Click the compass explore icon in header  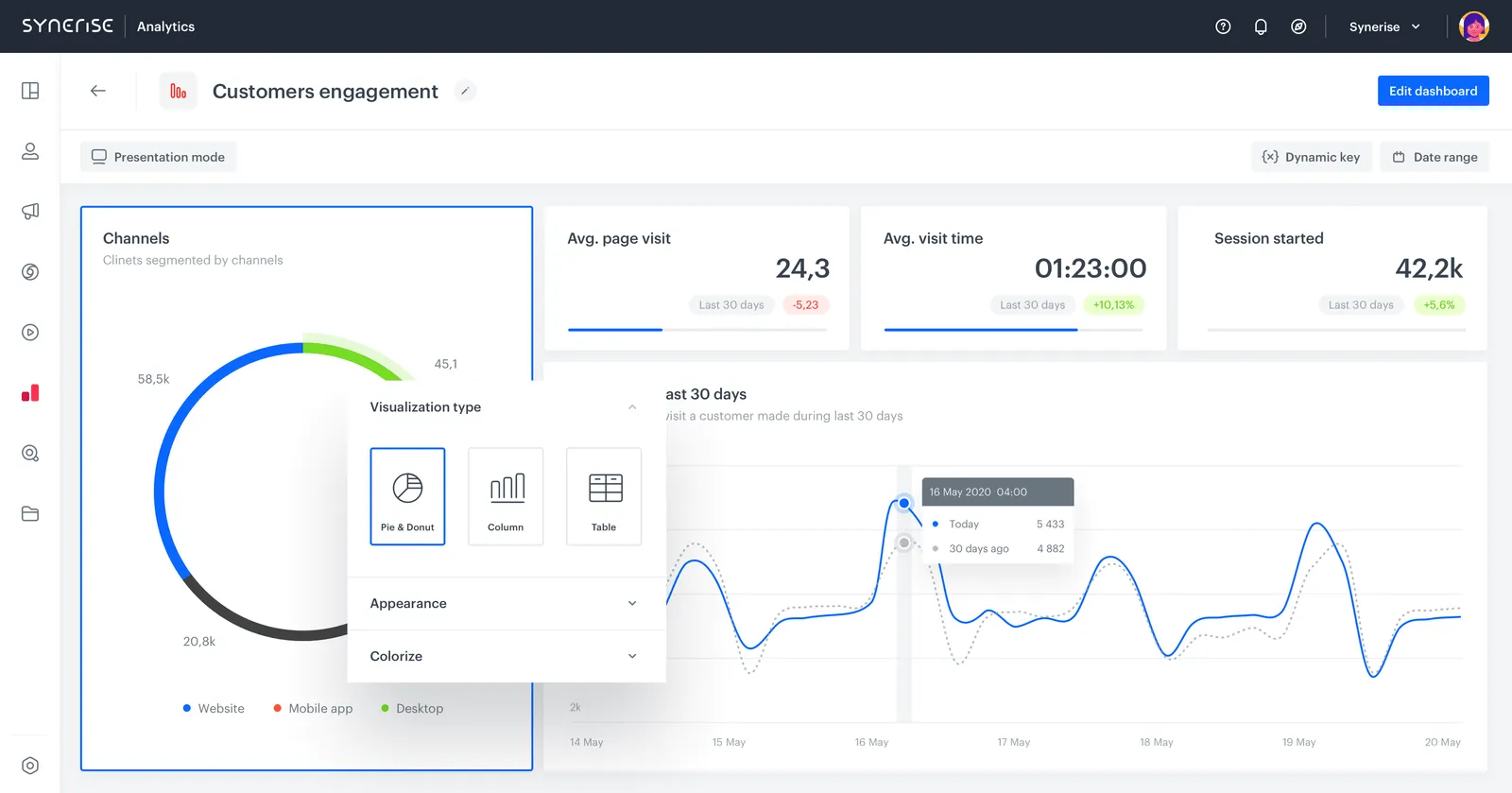click(x=1298, y=26)
